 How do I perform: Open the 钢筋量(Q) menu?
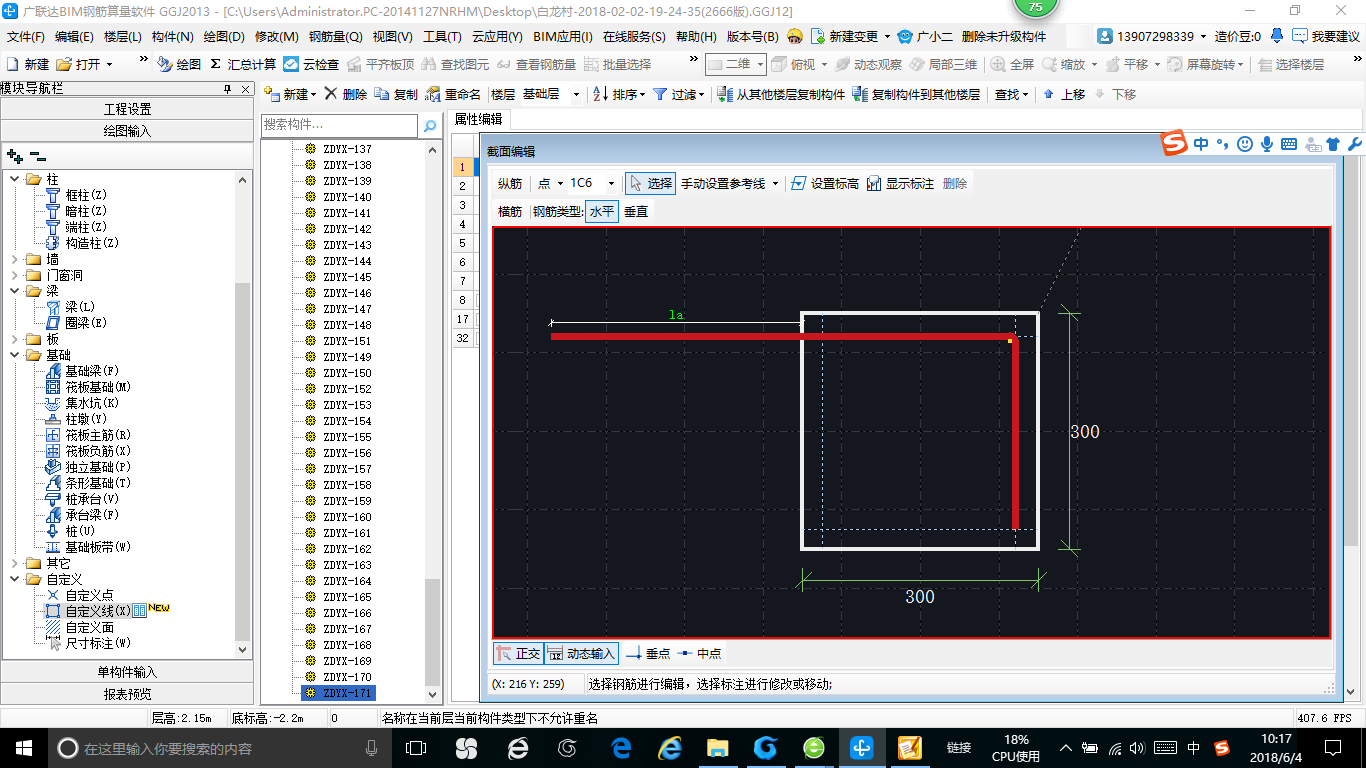tap(335, 36)
